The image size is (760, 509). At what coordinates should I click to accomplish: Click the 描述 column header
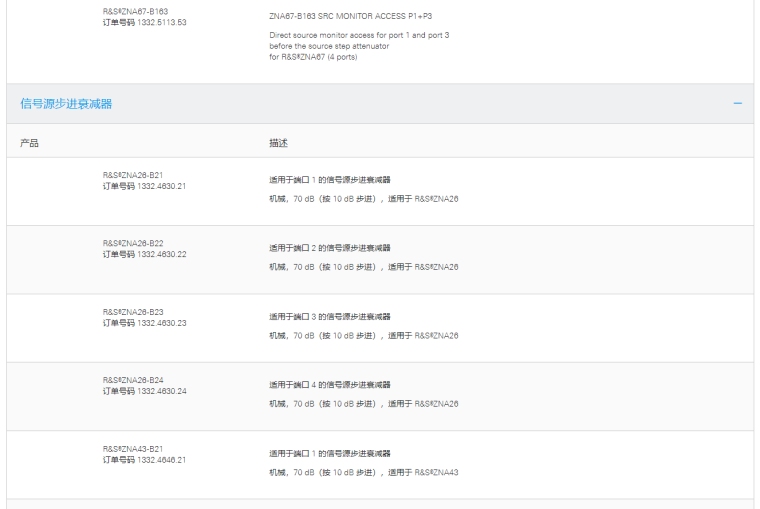tap(279, 143)
